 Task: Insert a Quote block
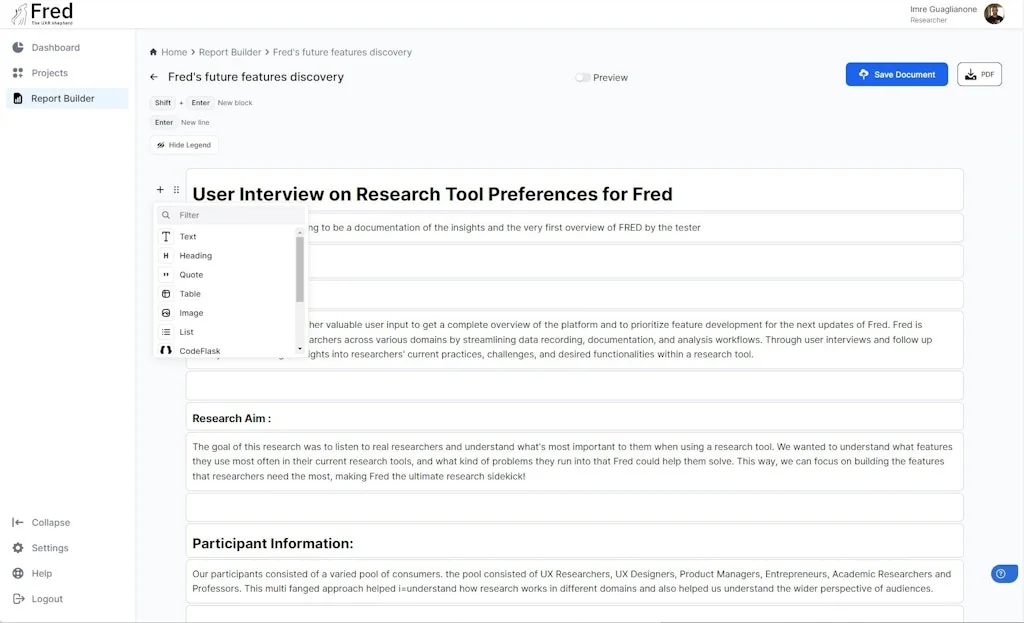[191, 274]
